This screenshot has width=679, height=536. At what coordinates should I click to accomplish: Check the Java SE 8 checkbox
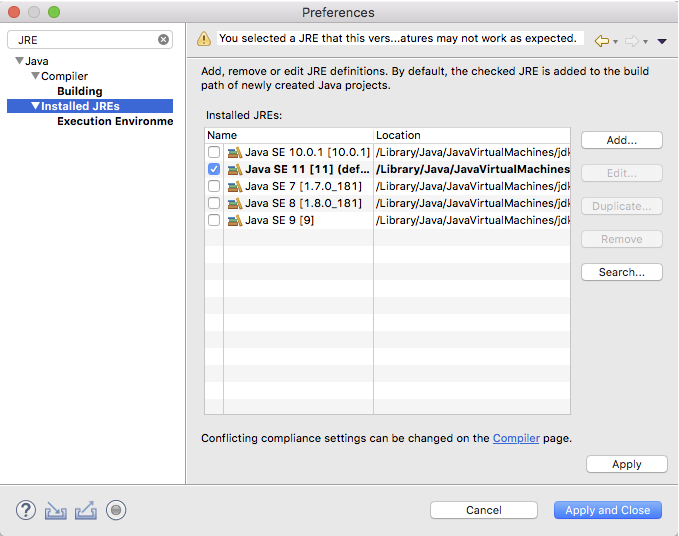coord(214,203)
